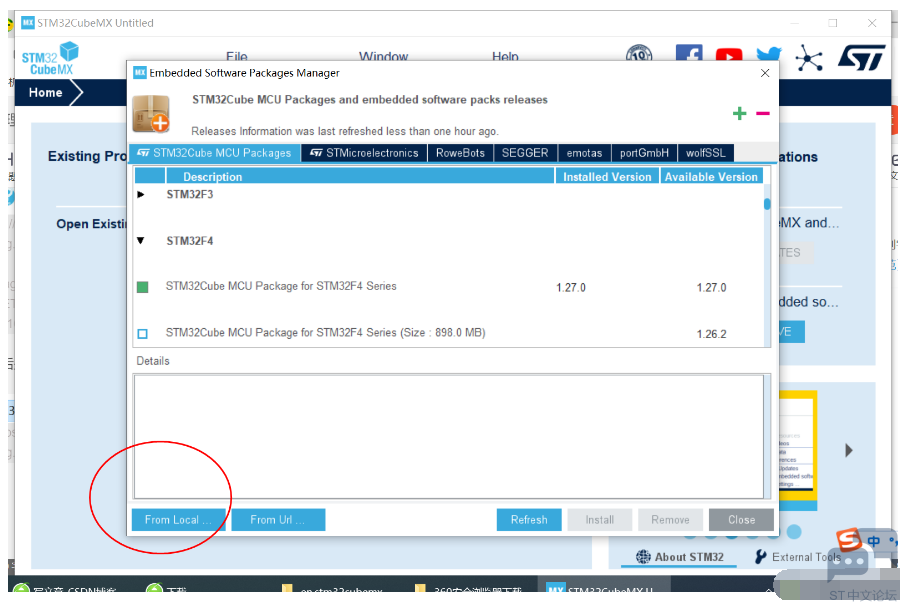Select the STM32F4 row text
This screenshot has width=906, height=611.
[x=190, y=240]
